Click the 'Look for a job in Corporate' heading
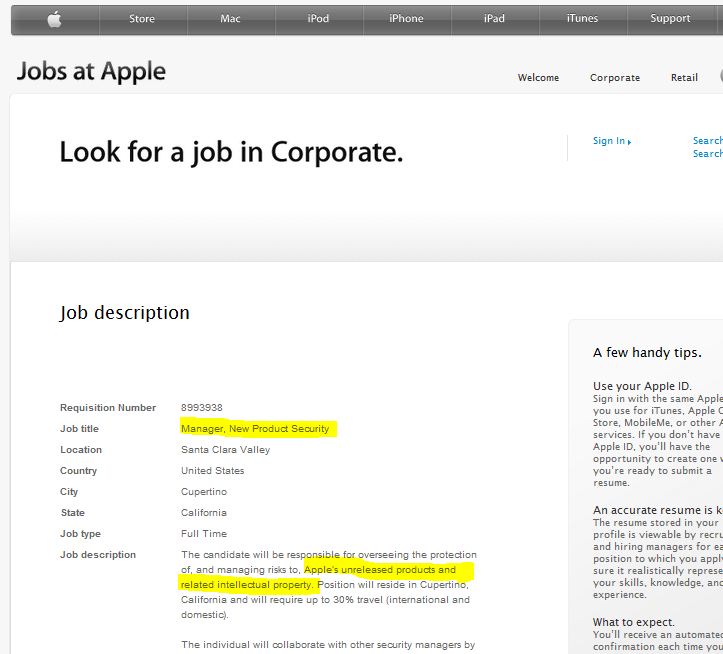Screen dimensions: 723x654 tap(231, 152)
